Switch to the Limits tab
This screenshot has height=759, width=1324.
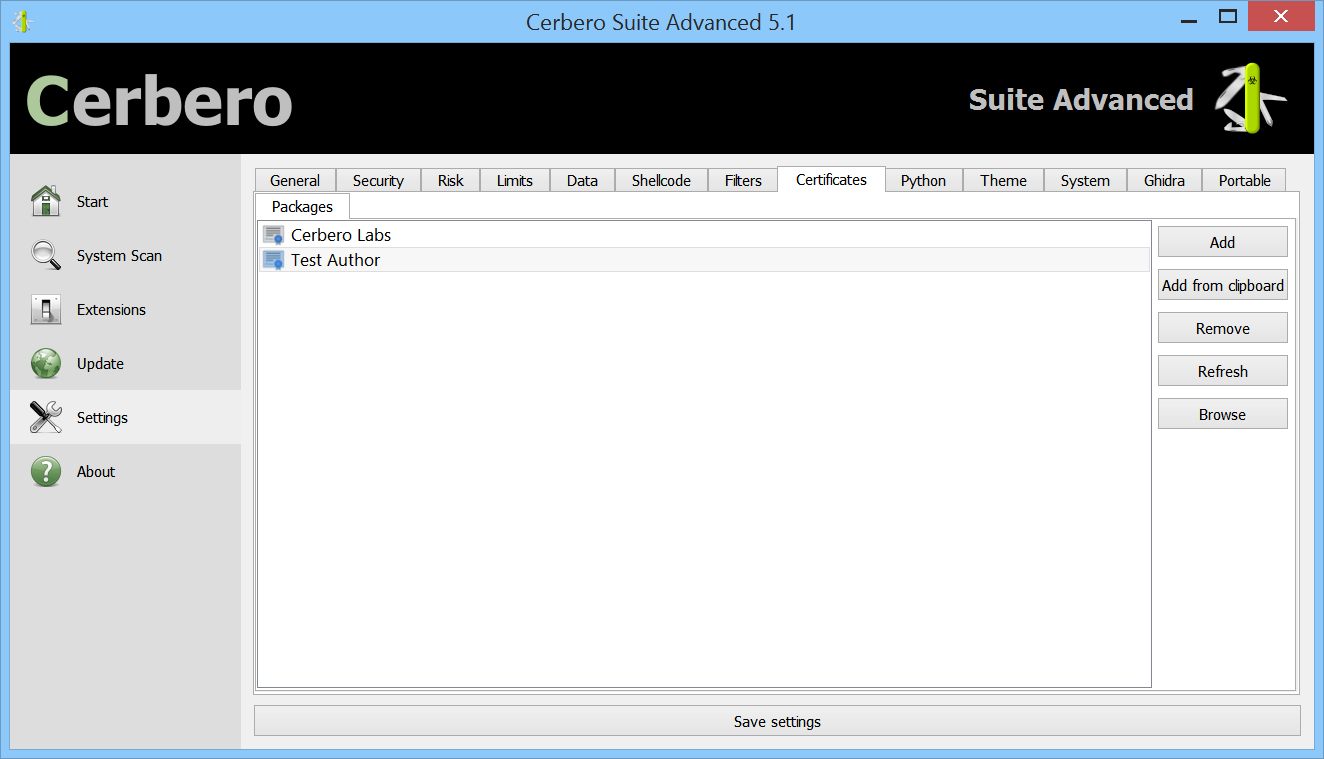(515, 180)
